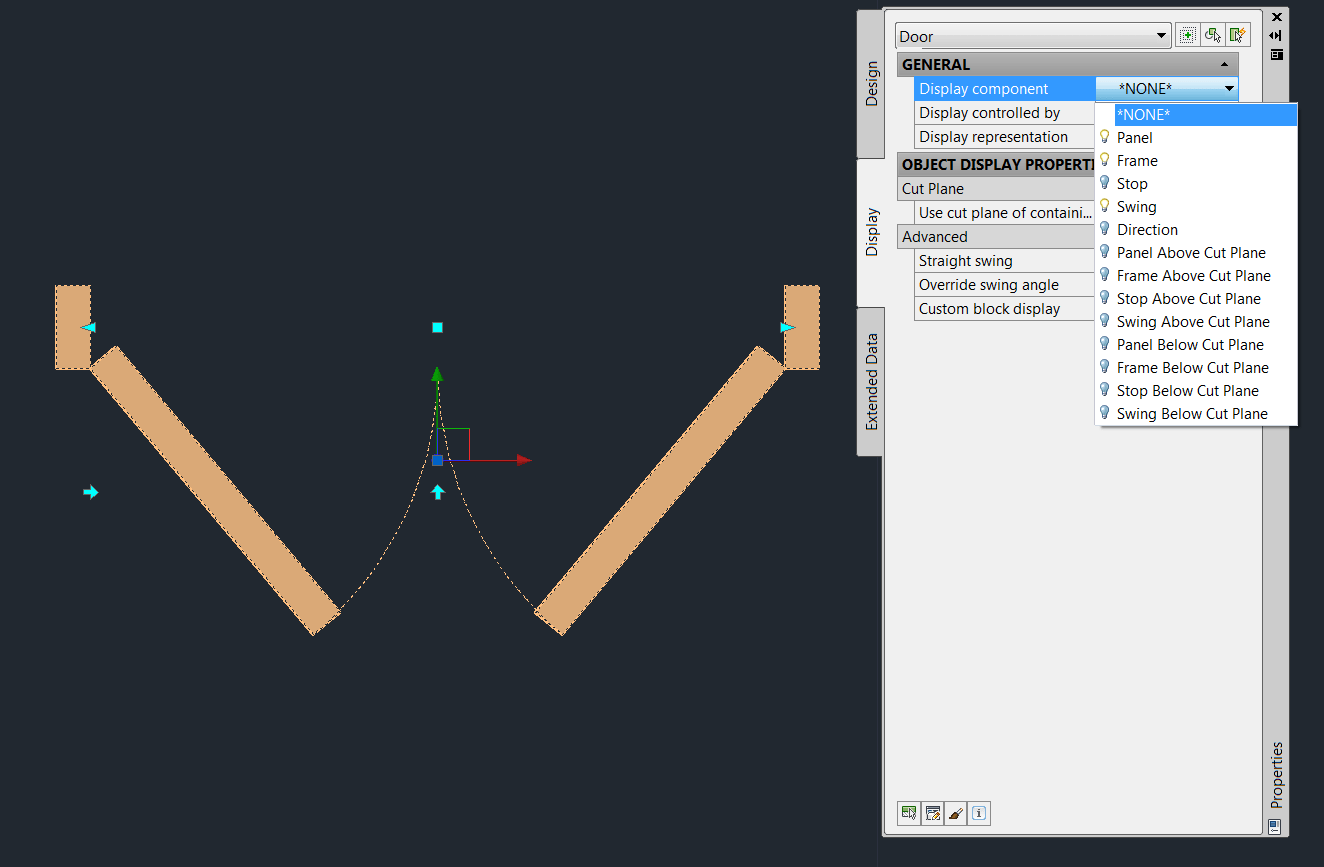Select Frame Below Cut Plane option

click(x=1192, y=367)
